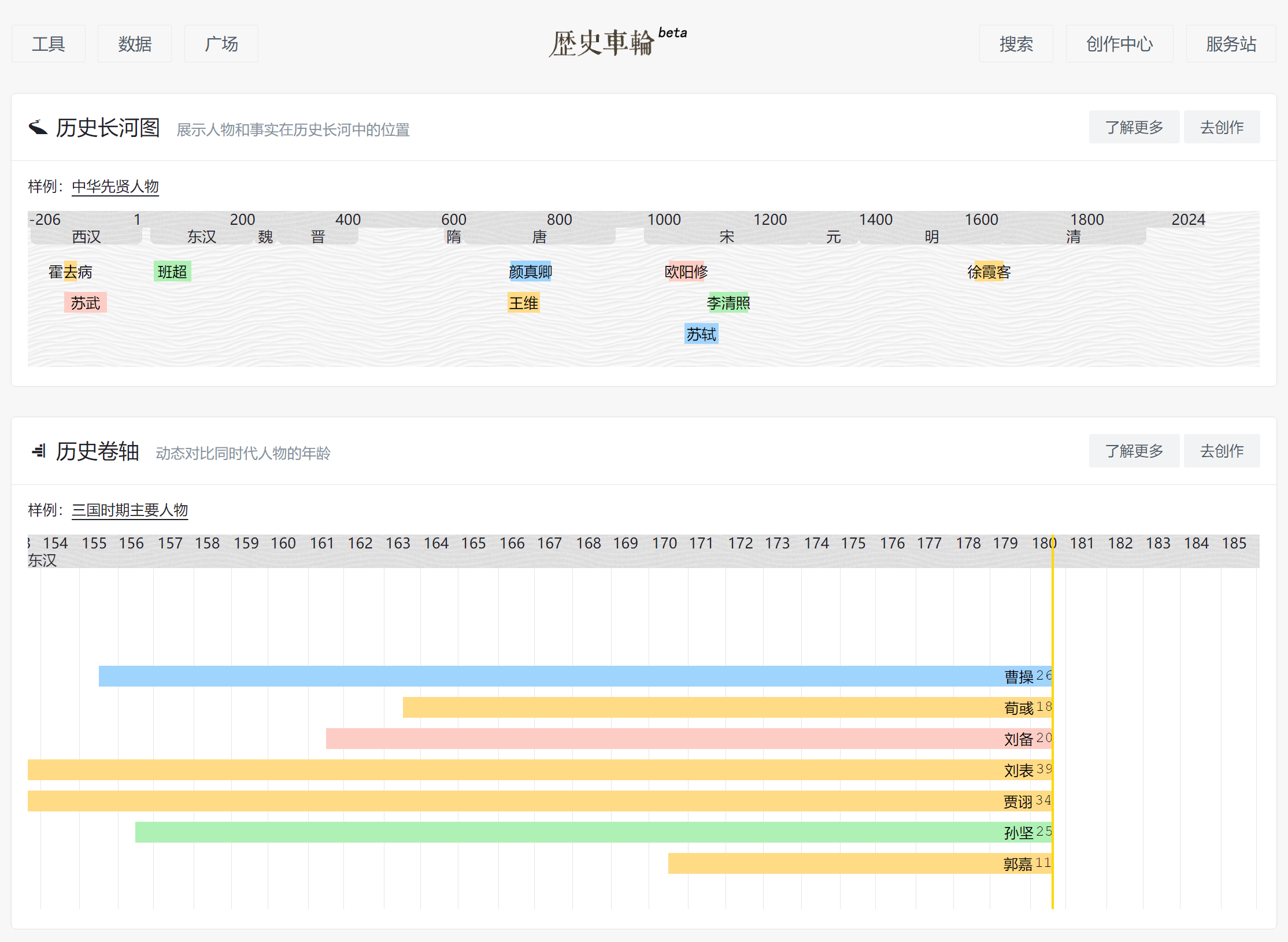Open the 数据 menu

[x=135, y=44]
